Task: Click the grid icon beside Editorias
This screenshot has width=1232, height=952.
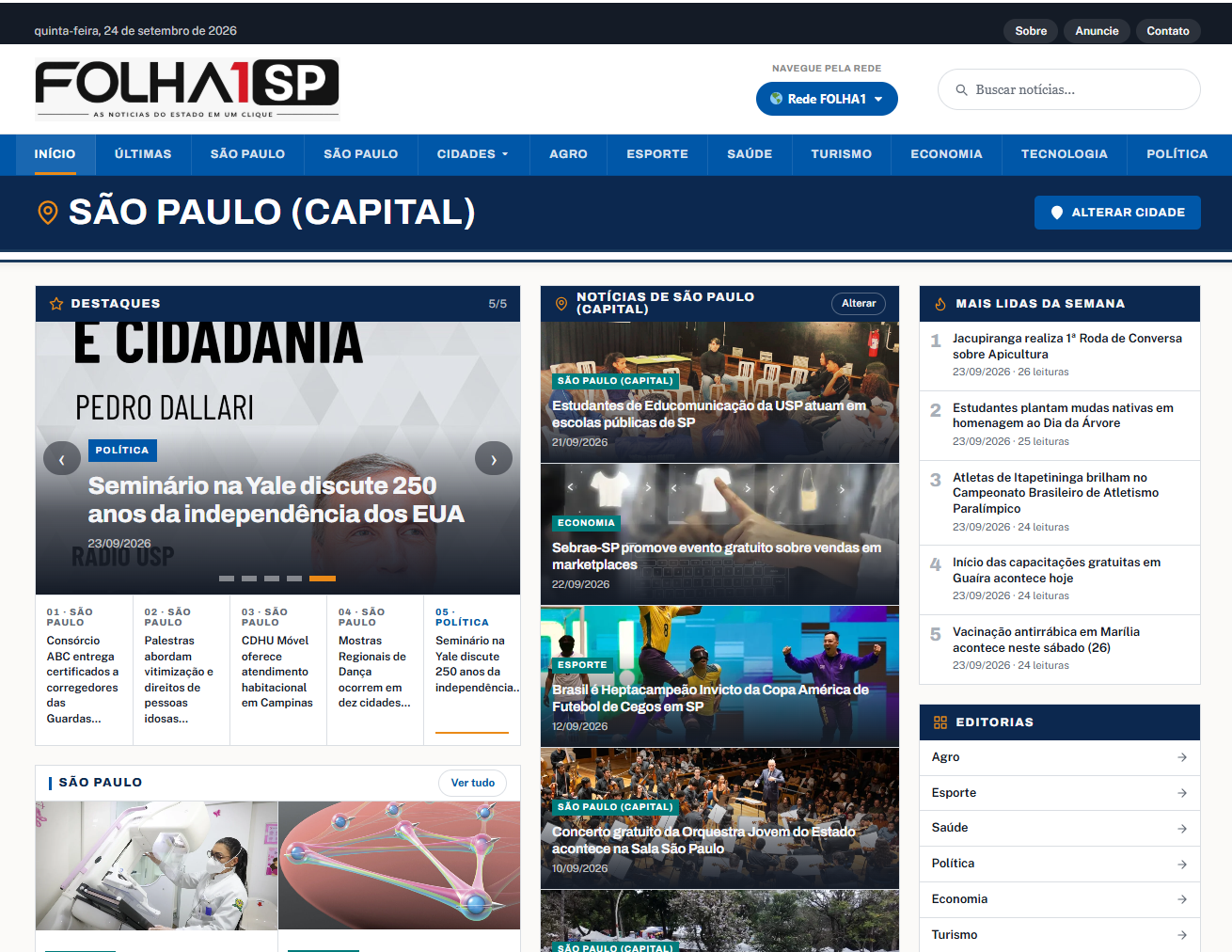Action: tap(940, 722)
